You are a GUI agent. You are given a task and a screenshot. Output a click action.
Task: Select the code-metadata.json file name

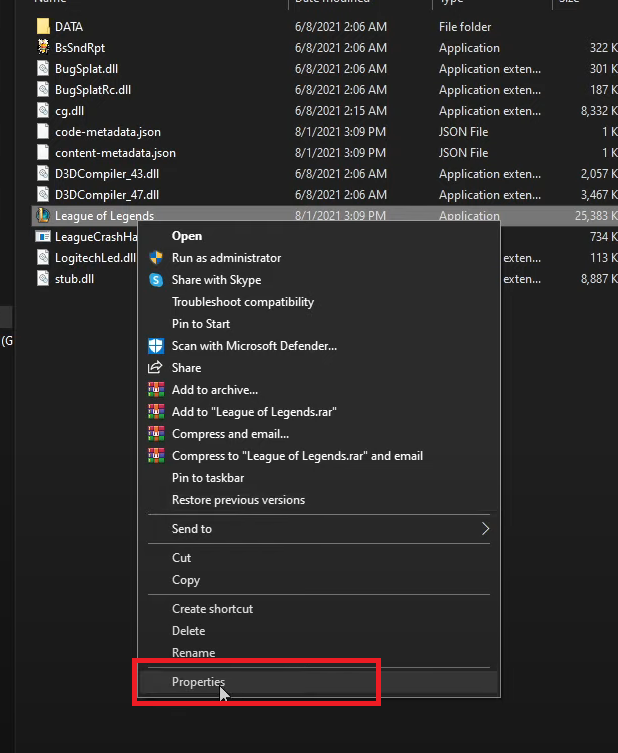coord(108,132)
